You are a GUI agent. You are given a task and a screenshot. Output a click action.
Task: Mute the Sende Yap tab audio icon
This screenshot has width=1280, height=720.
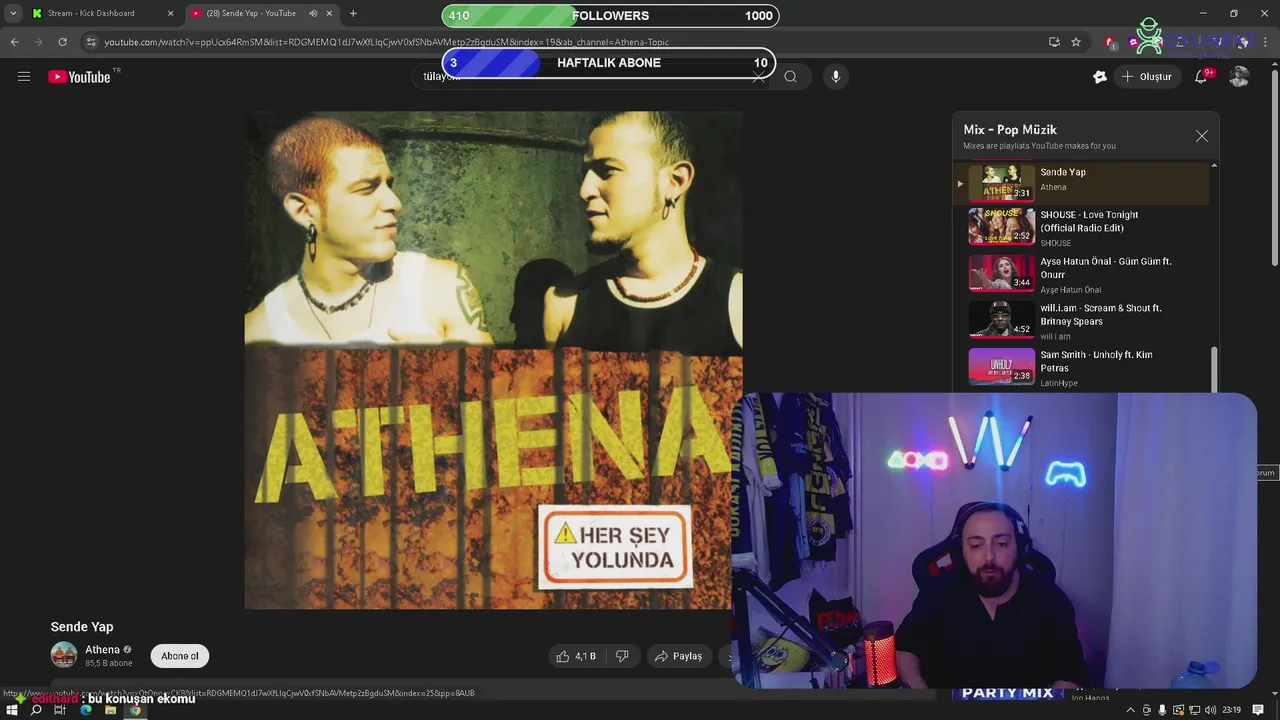pos(313,13)
